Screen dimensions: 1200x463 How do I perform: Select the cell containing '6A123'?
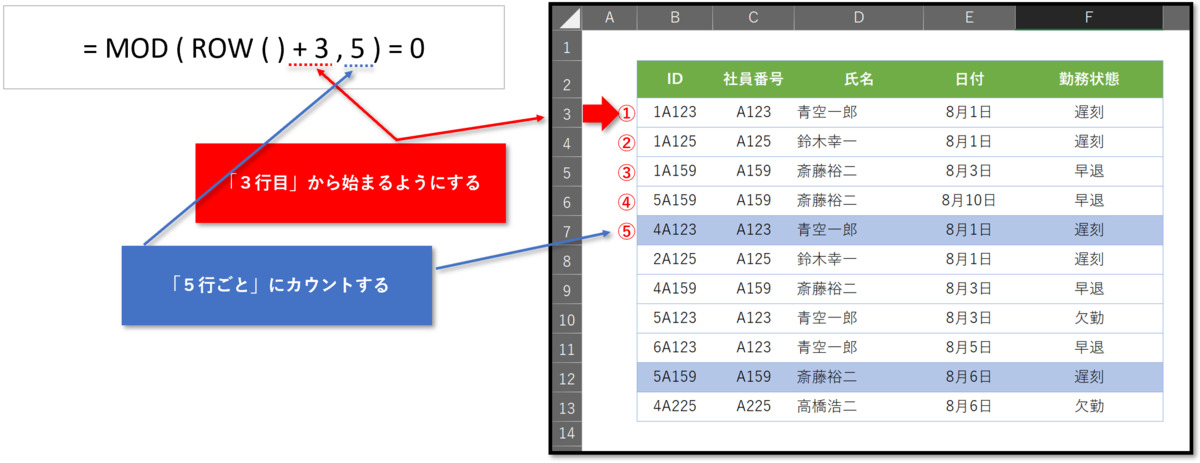coord(676,348)
